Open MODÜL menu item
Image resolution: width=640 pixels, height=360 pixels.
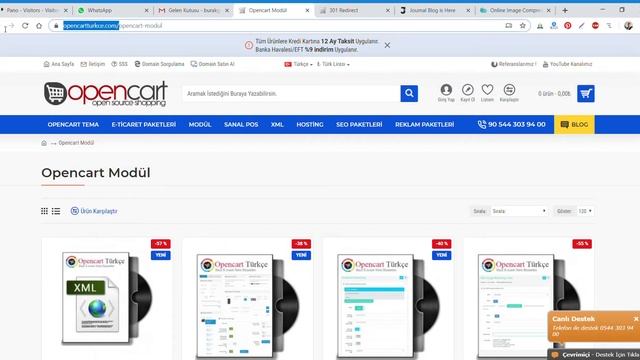[x=200, y=124]
